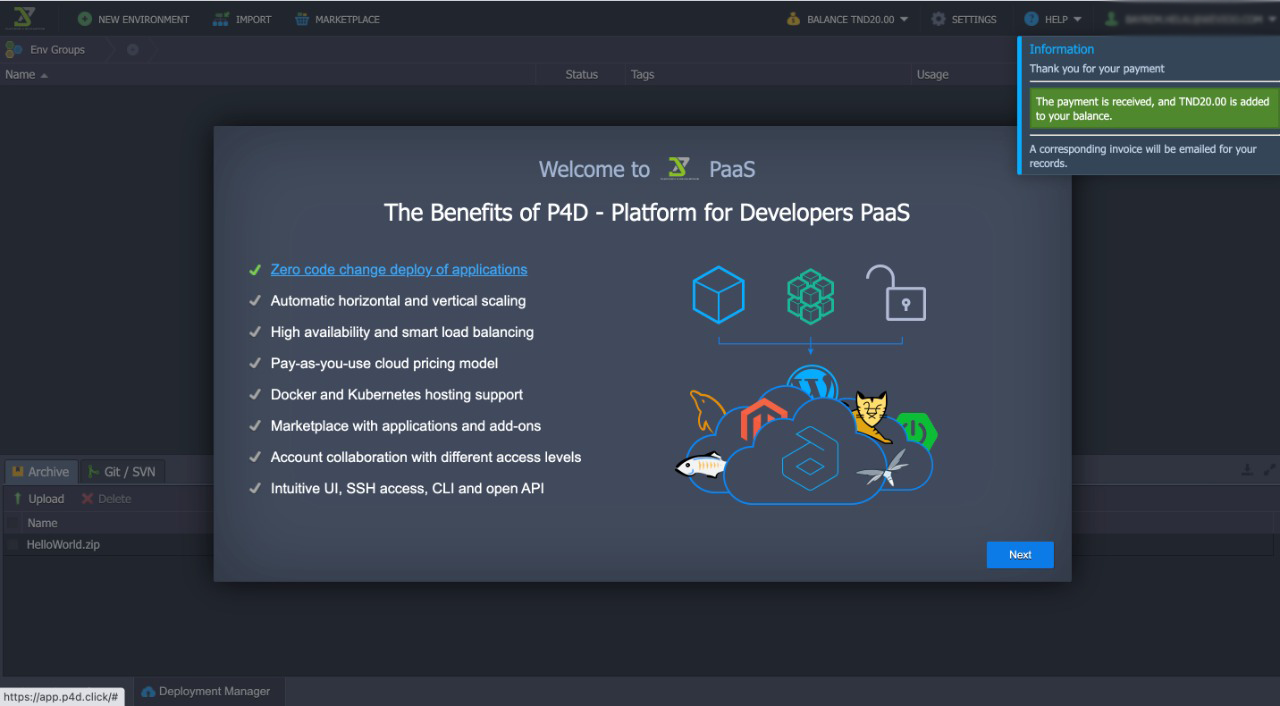Click the Delete button in the Archive panel

pos(106,498)
